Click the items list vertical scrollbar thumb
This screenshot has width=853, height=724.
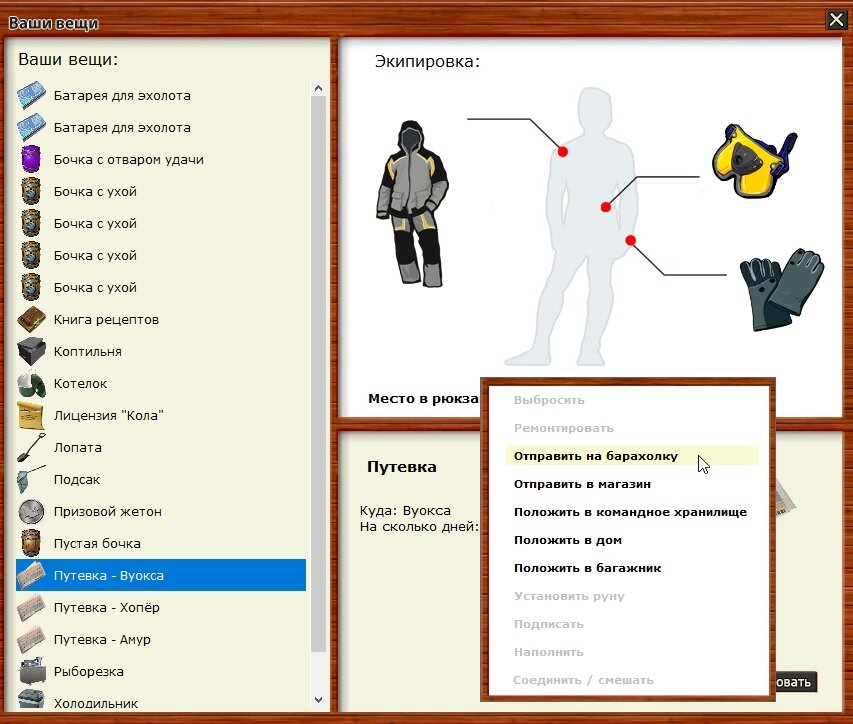pos(319,374)
